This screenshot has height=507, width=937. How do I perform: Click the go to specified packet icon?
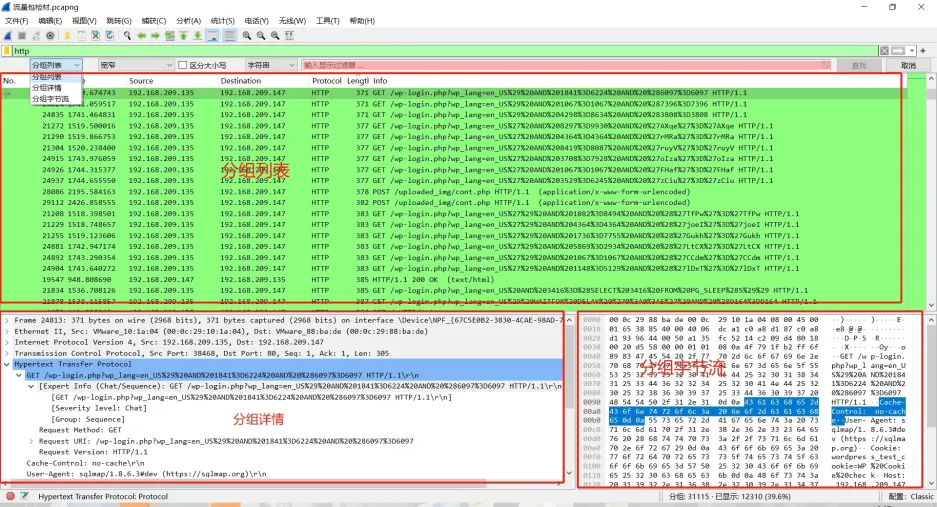tap(170, 36)
